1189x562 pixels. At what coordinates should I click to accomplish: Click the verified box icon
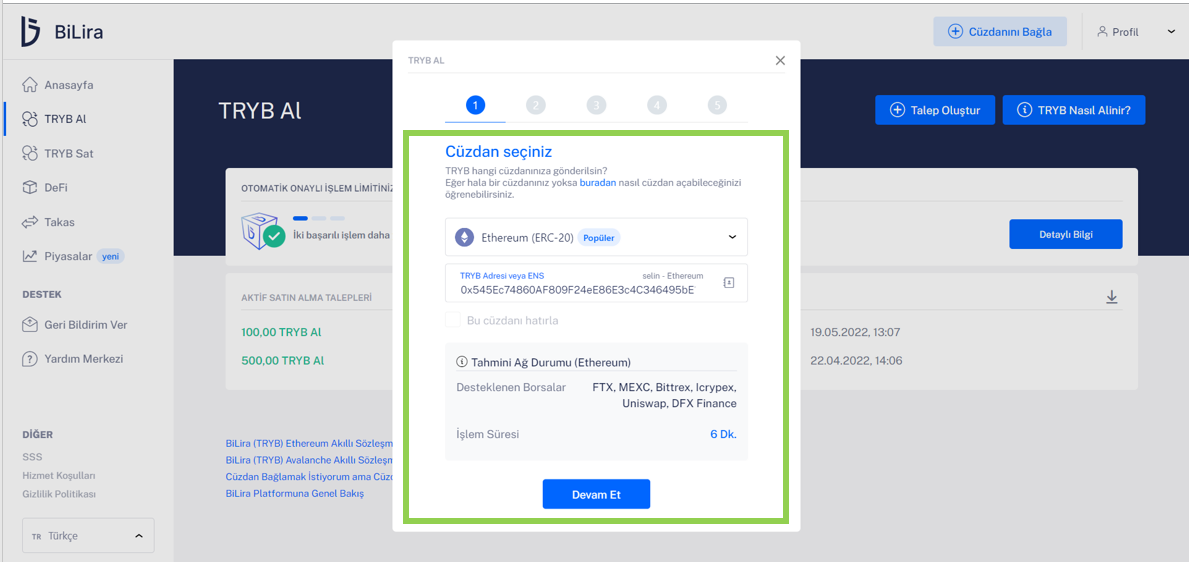[262, 231]
